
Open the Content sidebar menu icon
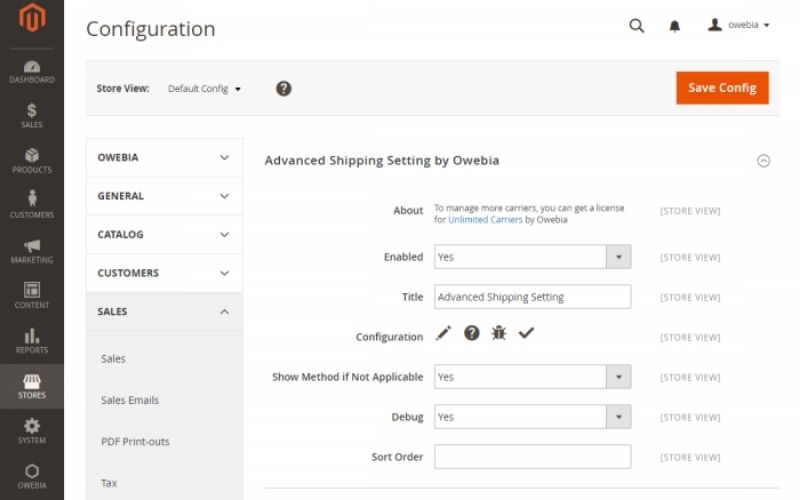coord(32,289)
